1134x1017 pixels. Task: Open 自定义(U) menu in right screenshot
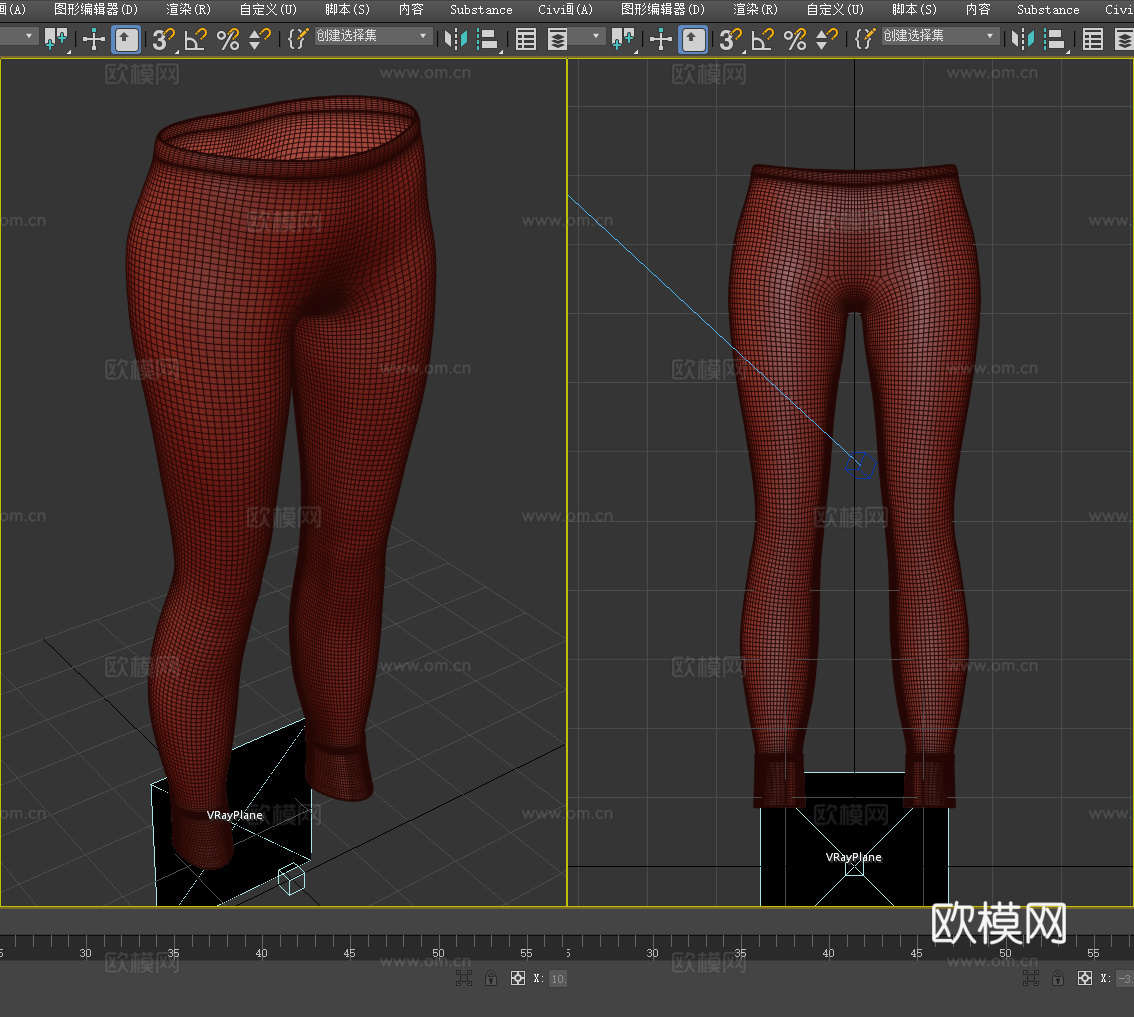pyautogui.click(x=835, y=9)
